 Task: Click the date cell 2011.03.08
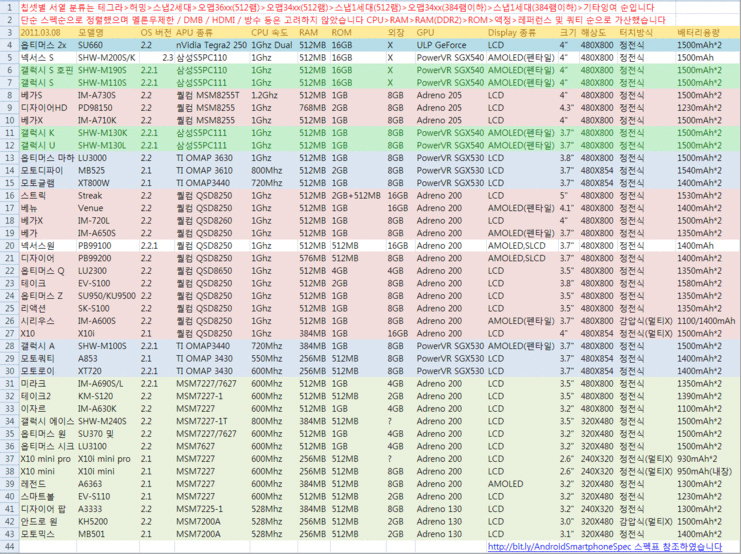coord(40,33)
